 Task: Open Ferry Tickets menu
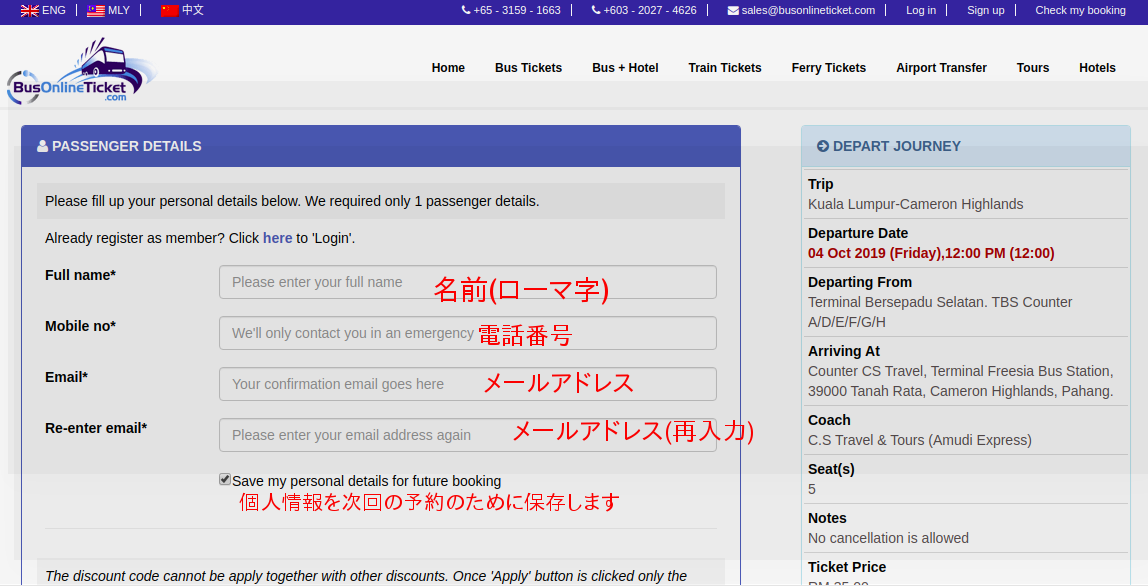pyautogui.click(x=829, y=68)
